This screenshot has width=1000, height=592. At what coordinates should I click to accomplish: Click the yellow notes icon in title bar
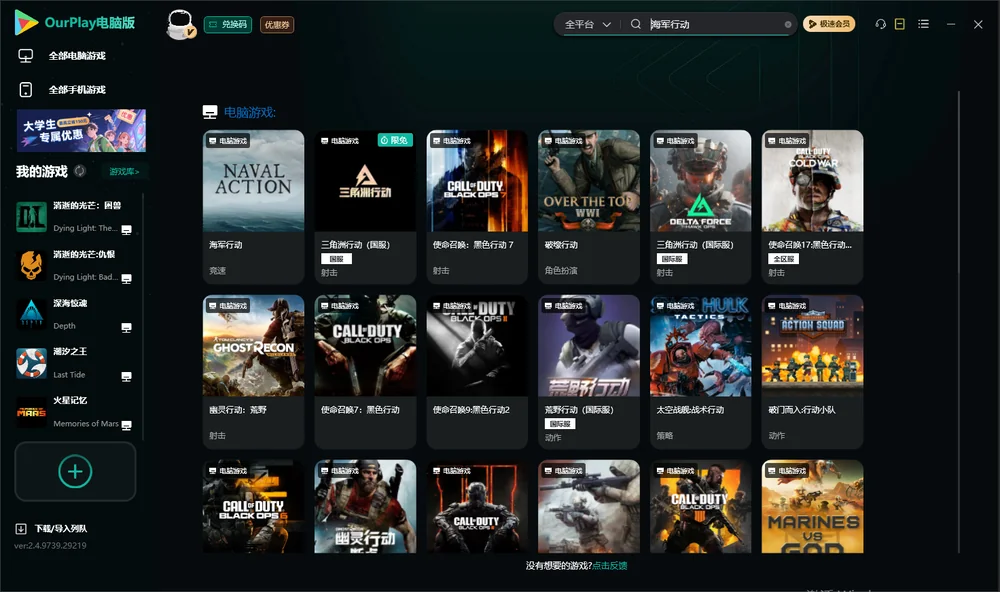click(899, 24)
